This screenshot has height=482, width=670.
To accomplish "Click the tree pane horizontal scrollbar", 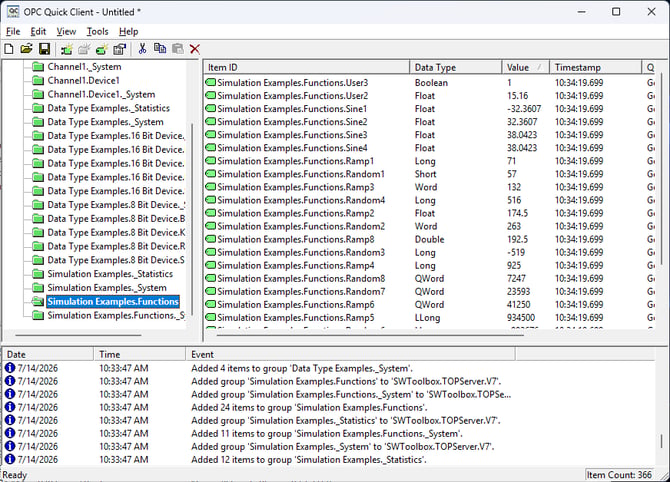I will click(78, 335).
